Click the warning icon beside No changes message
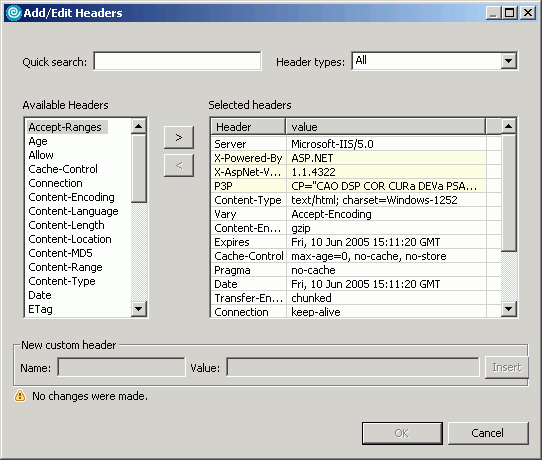Viewport: 542px width, 460px height. pos(20,395)
